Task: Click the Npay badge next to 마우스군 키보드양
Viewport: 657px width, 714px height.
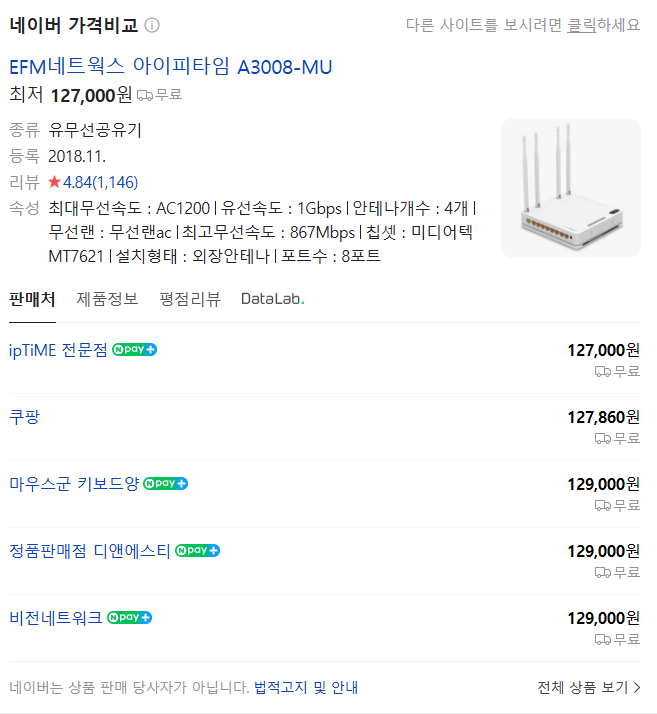Action: click(x=165, y=484)
